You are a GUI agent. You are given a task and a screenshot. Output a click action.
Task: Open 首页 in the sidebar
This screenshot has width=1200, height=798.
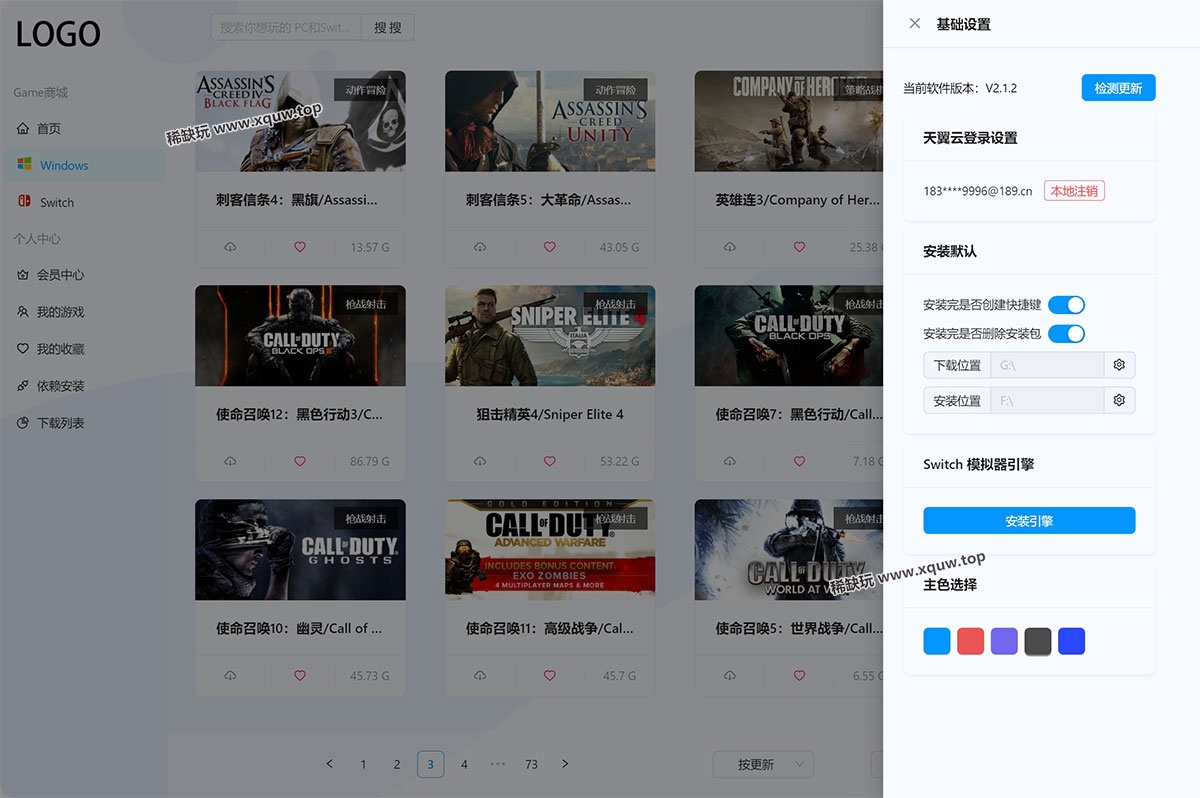84,128
